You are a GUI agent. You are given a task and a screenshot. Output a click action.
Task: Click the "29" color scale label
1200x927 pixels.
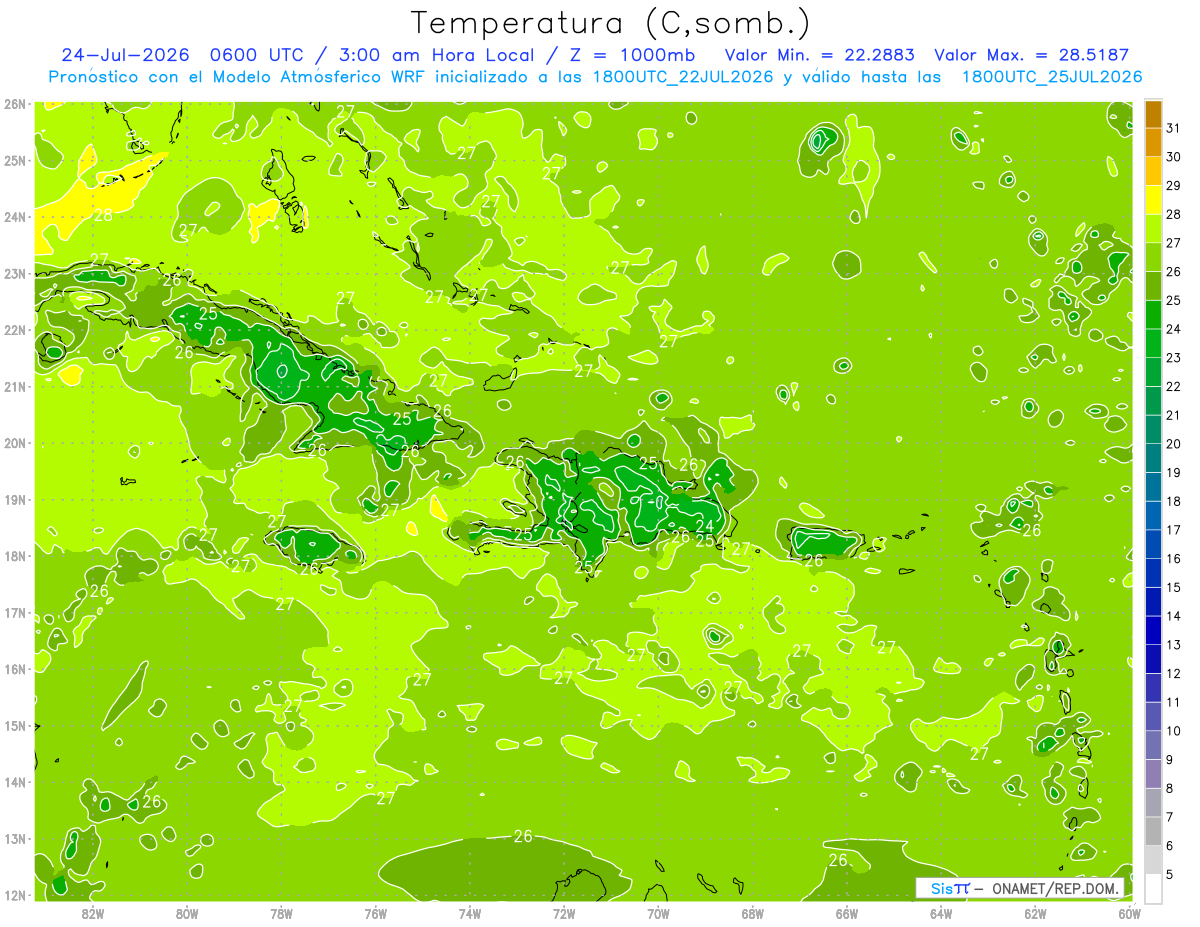click(1173, 186)
